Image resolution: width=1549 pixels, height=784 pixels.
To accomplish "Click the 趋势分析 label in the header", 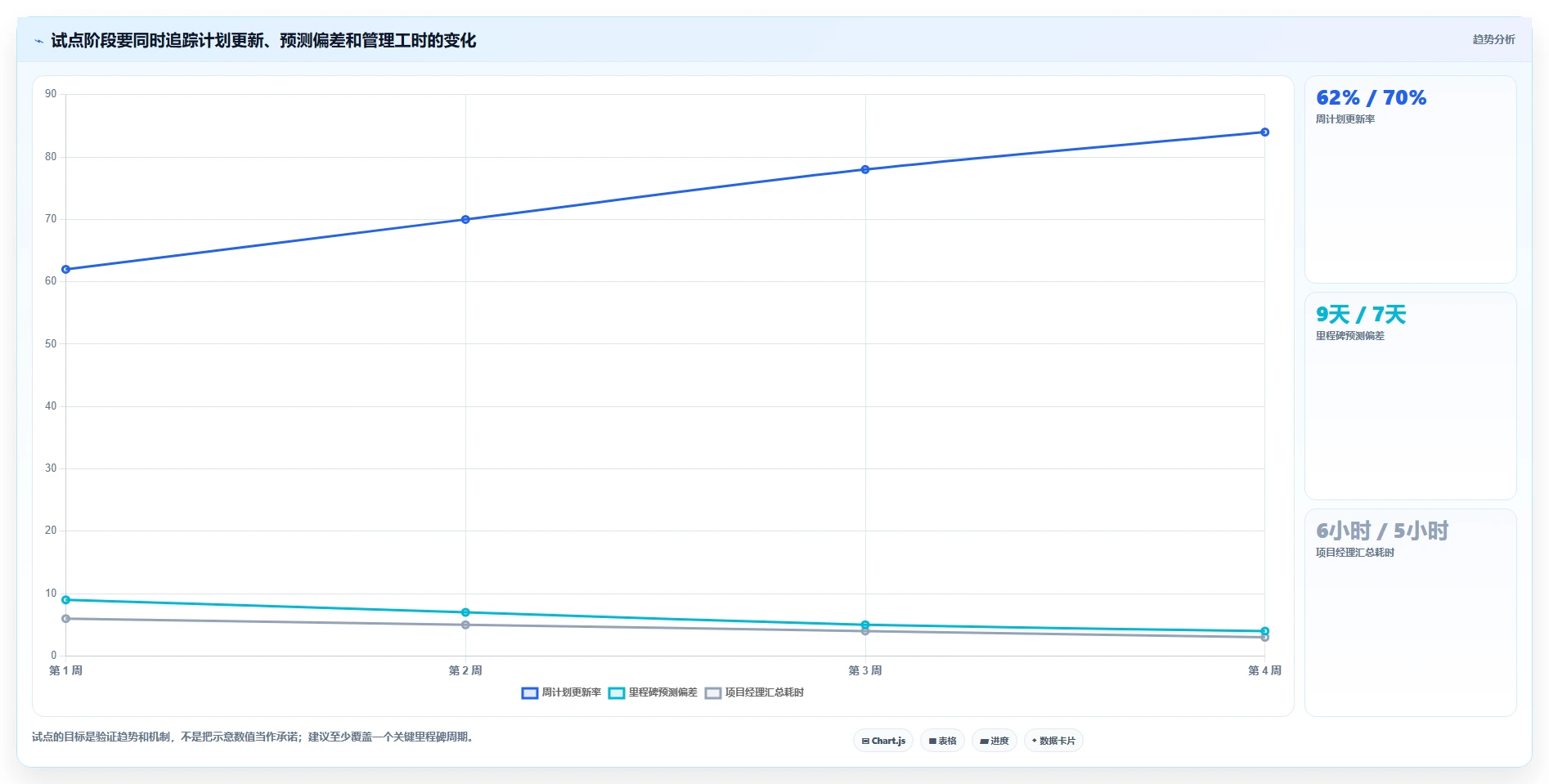I will [x=1493, y=39].
